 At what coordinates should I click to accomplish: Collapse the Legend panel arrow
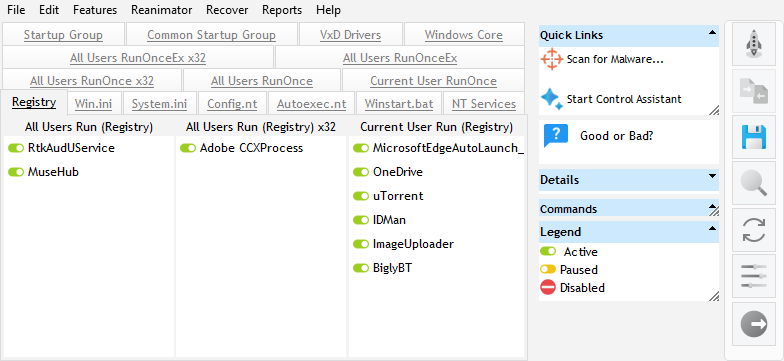coord(712,228)
